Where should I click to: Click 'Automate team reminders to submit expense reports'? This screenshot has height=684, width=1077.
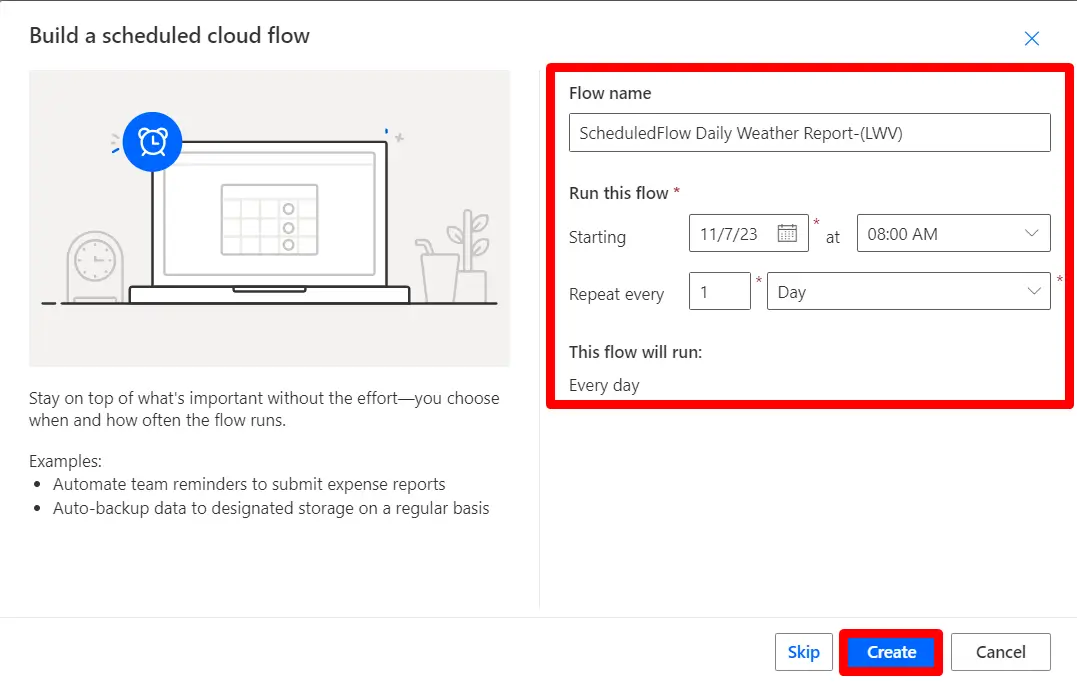coord(249,484)
